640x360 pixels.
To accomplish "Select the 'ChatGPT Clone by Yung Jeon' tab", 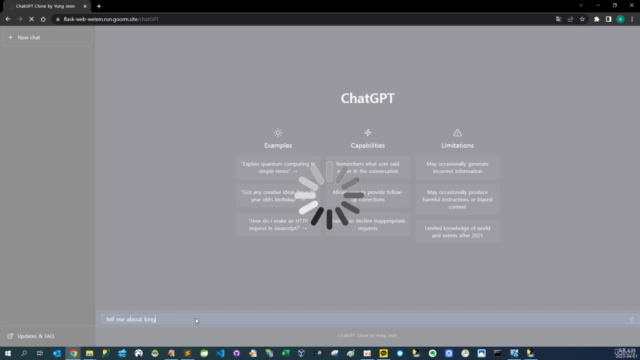I will 45,6.
